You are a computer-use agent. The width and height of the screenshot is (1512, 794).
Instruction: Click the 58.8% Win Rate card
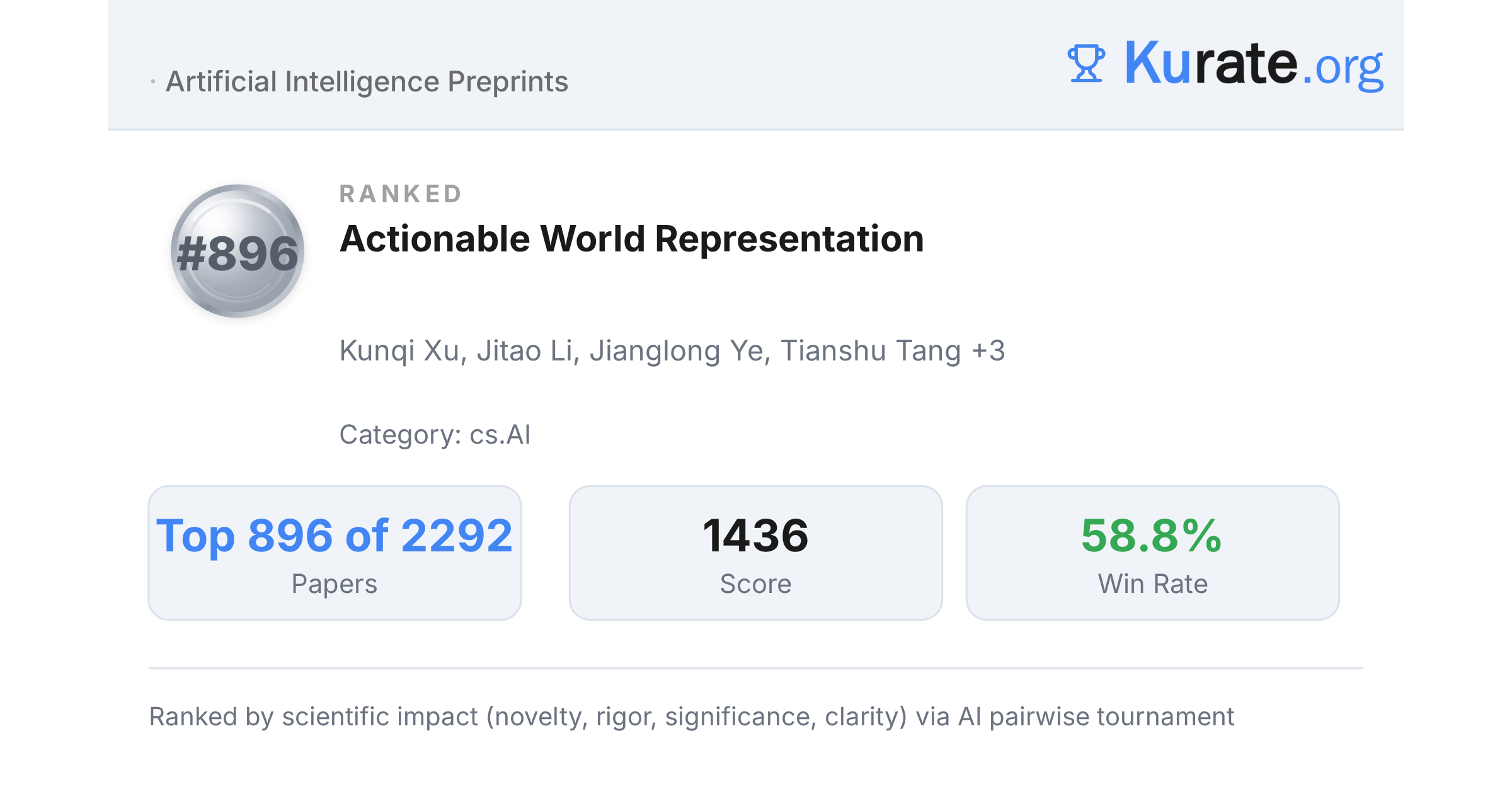pos(1152,553)
